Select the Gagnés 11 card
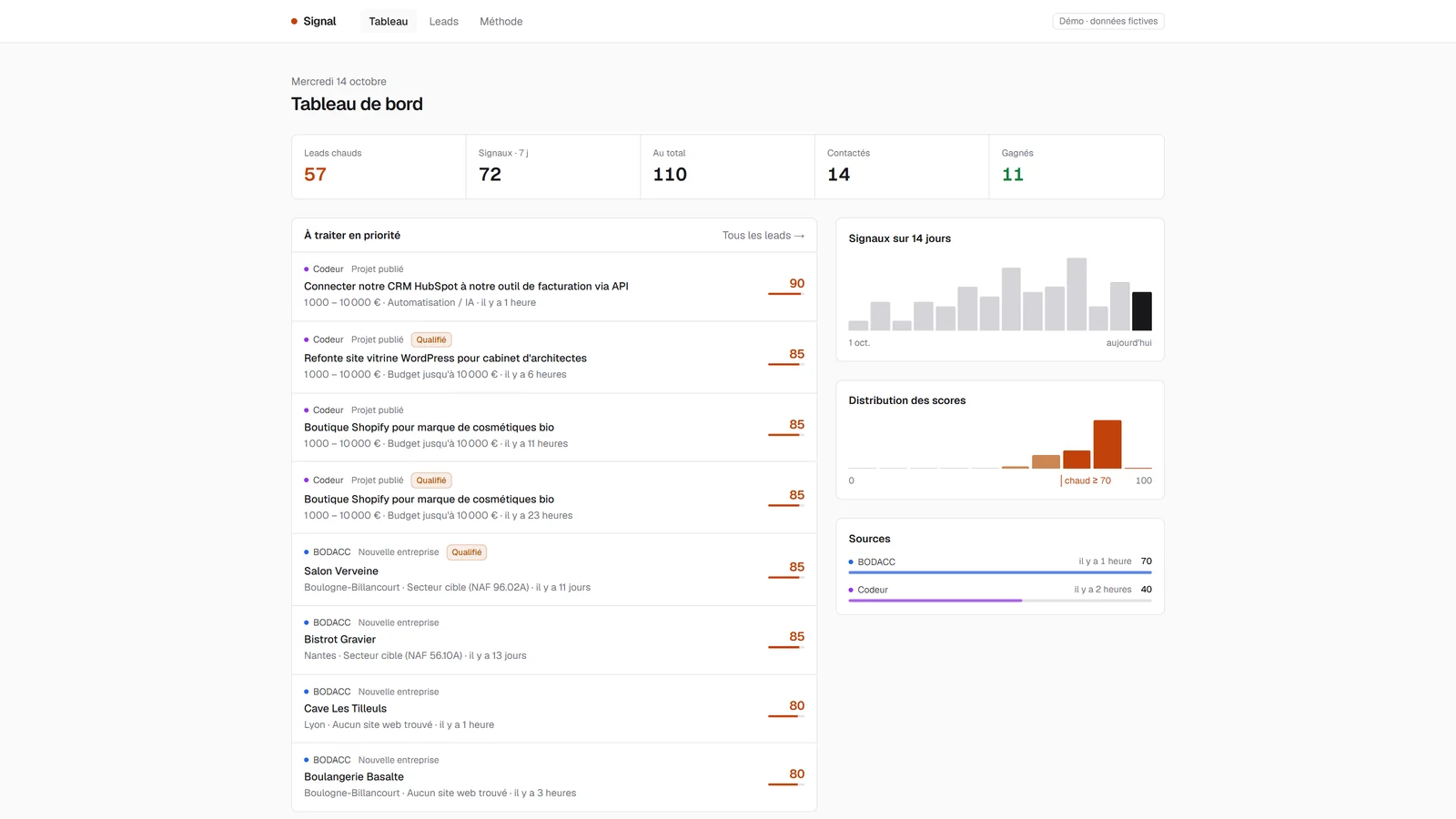The image size is (1456, 819). 1077,167
